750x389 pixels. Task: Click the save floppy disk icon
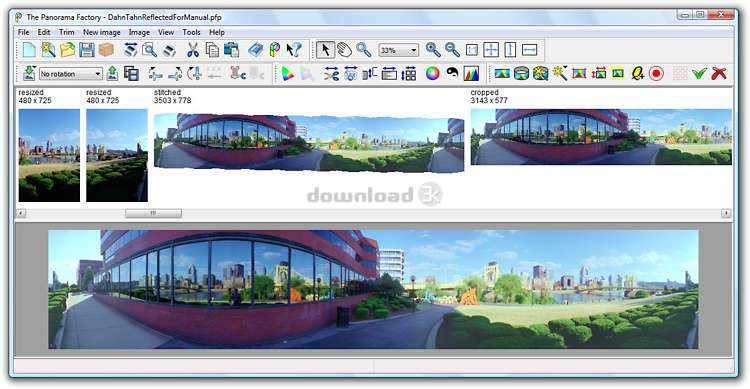tap(87, 50)
